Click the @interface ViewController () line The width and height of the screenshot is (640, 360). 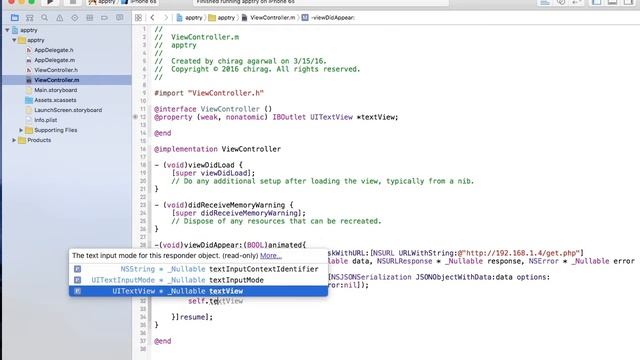click(213, 109)
